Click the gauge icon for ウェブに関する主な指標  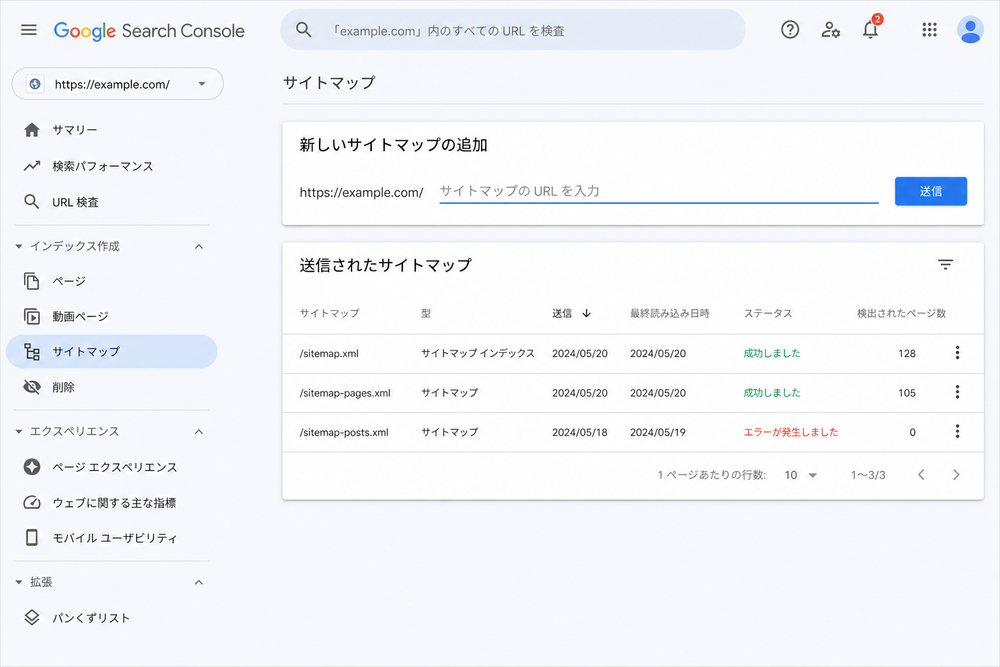pos(32,502)
